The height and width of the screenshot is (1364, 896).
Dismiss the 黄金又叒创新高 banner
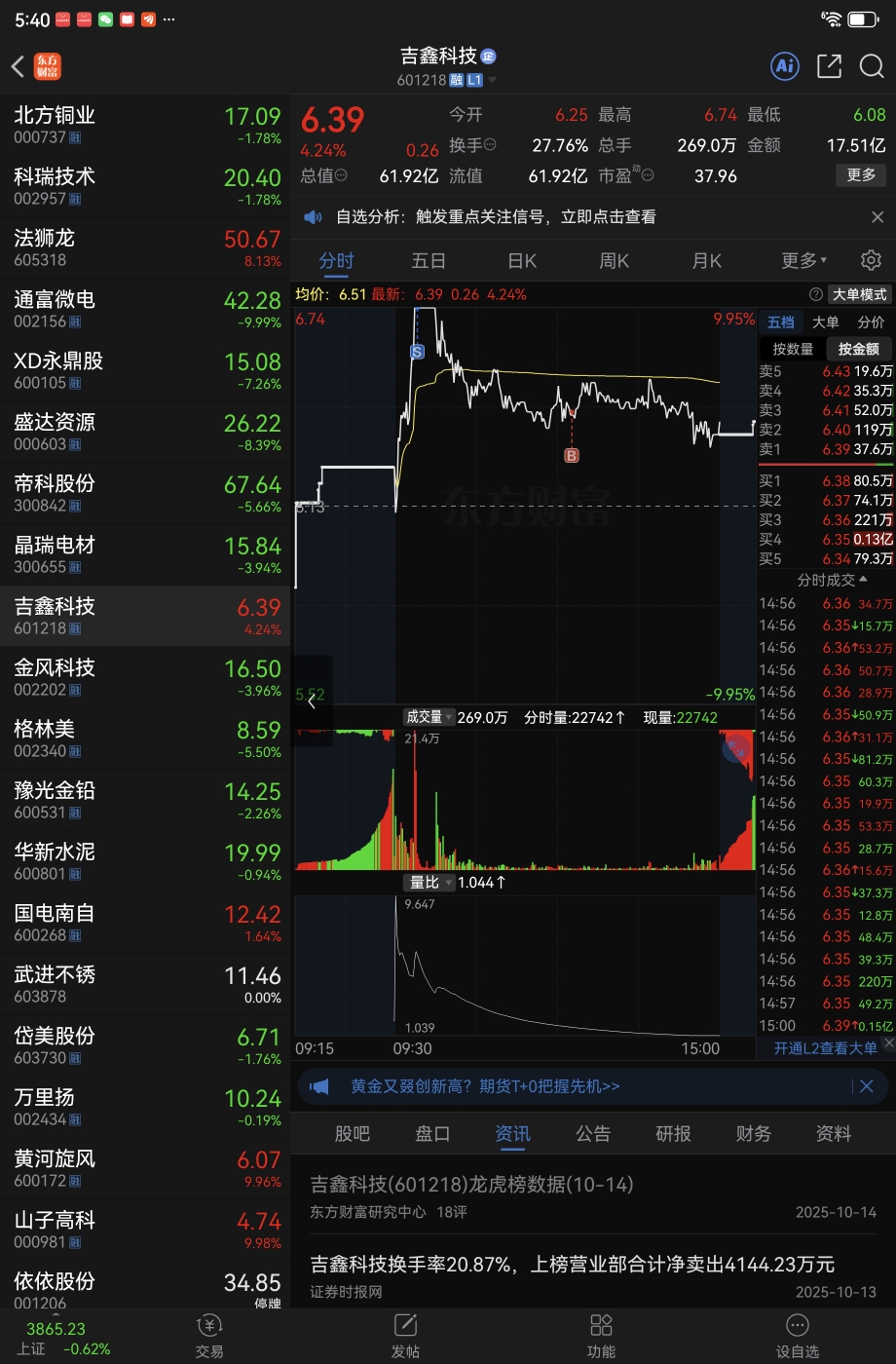pos(866,1086)
